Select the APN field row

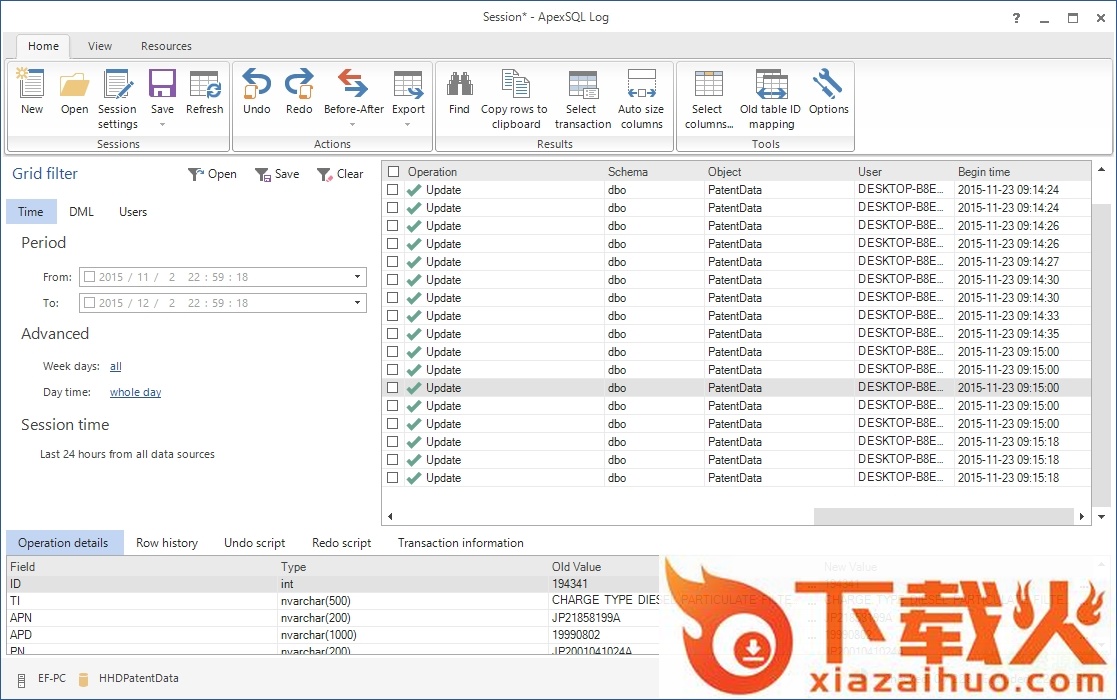point(333,617)
